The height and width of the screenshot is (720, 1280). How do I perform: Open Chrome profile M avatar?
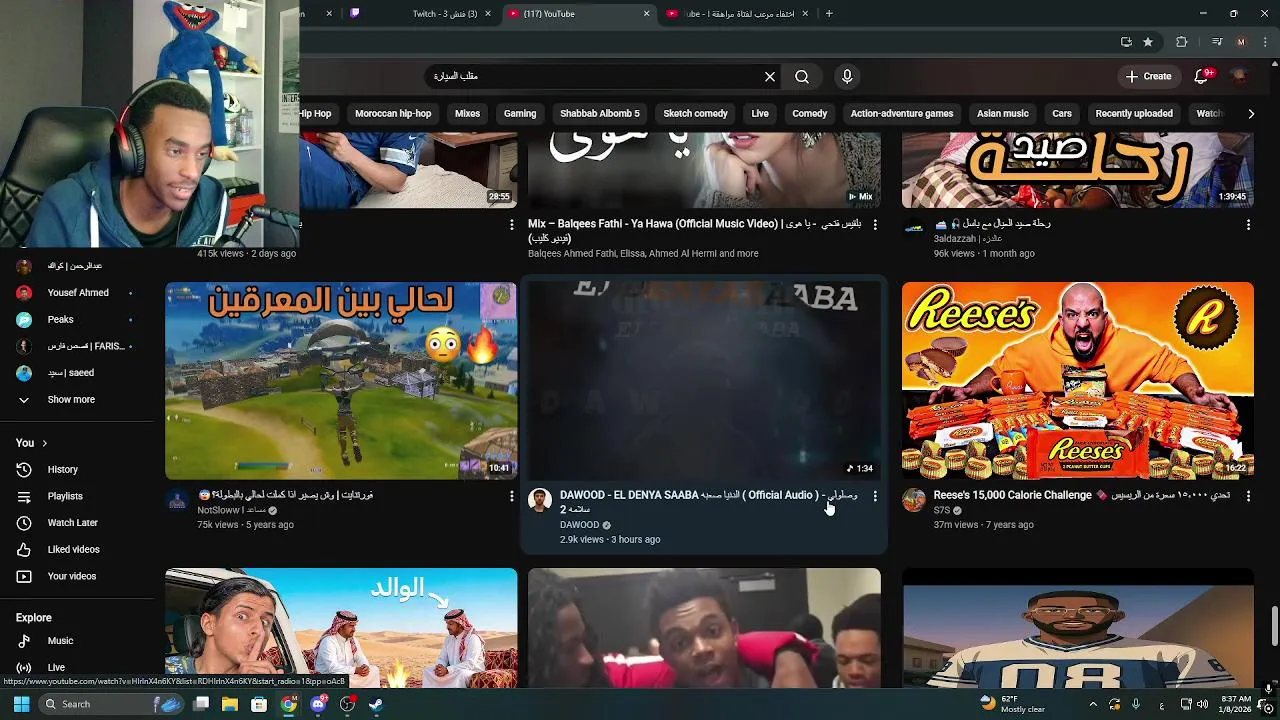coord(1241,42)
